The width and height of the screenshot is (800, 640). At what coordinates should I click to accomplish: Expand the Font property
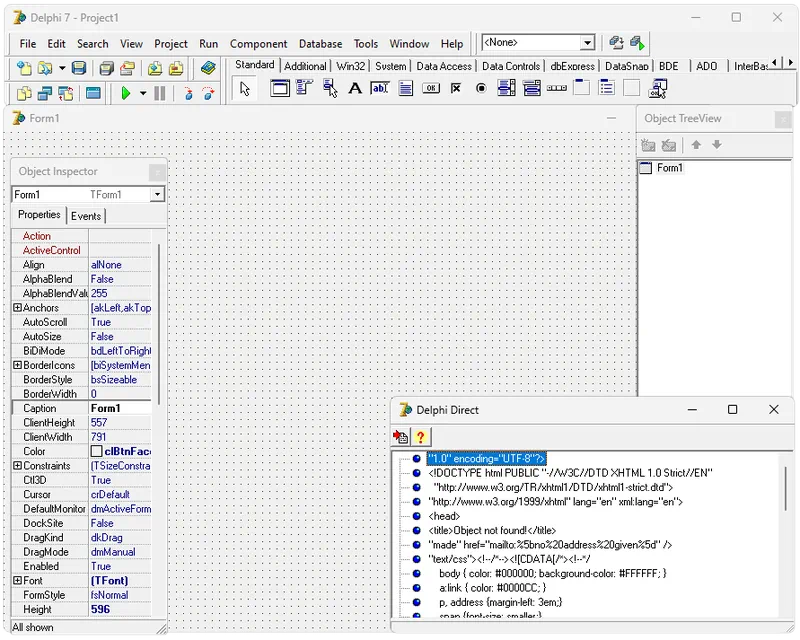(x=17, y=581)
